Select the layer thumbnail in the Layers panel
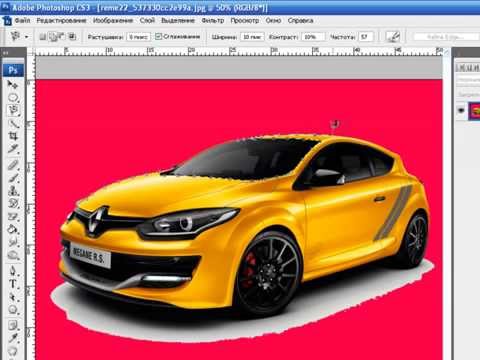 pyautogui.click(x=475, y=111)
